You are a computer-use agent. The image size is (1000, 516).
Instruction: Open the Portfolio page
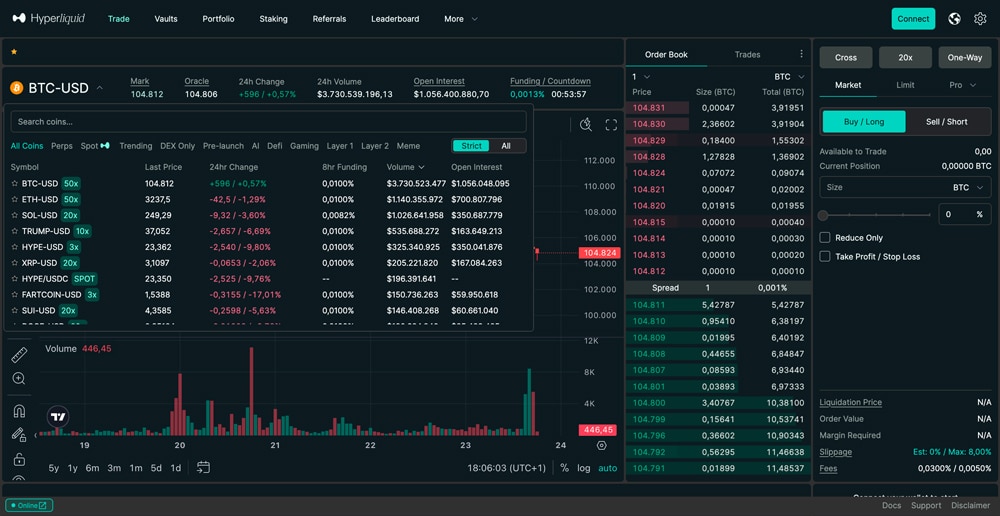[x=218, y=19]
